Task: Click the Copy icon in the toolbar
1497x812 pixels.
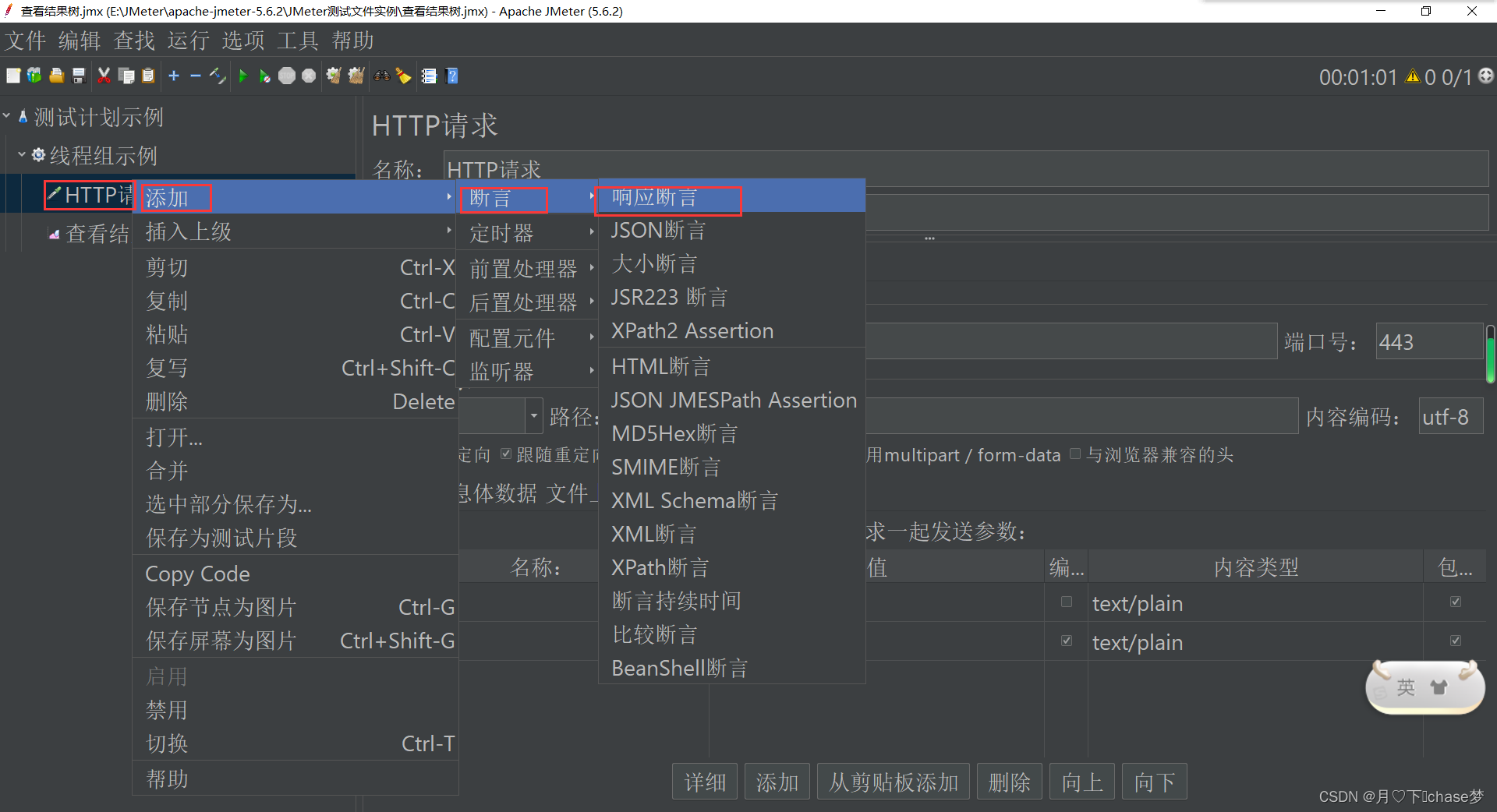Action: 126,76
